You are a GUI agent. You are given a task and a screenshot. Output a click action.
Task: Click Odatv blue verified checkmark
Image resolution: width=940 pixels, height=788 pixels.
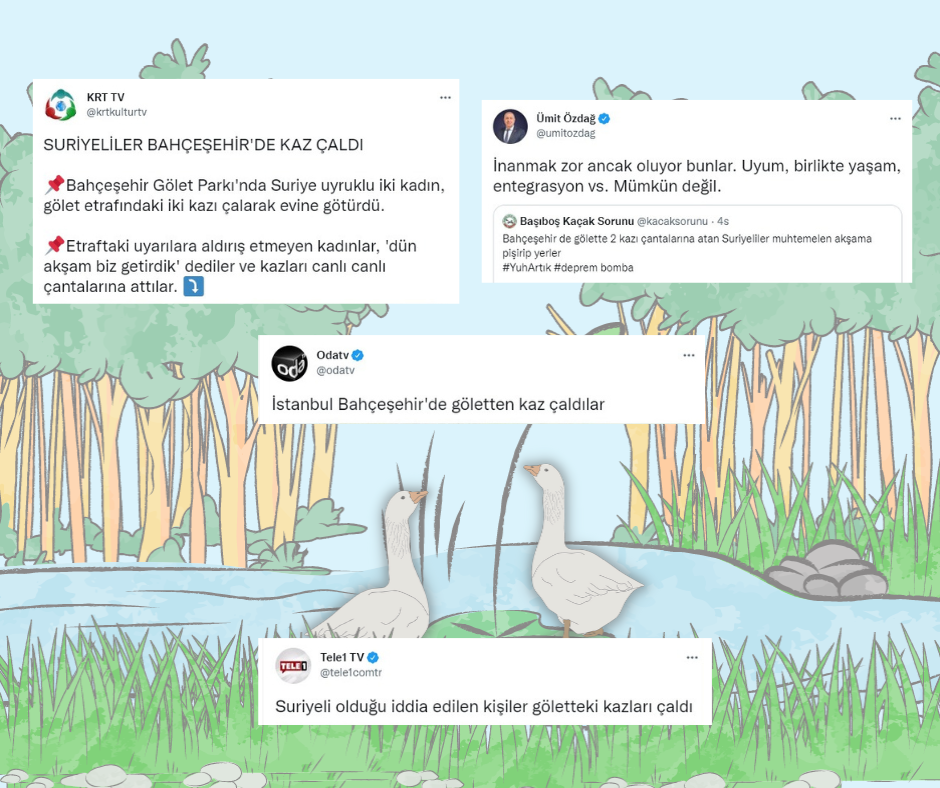(357, 355)
